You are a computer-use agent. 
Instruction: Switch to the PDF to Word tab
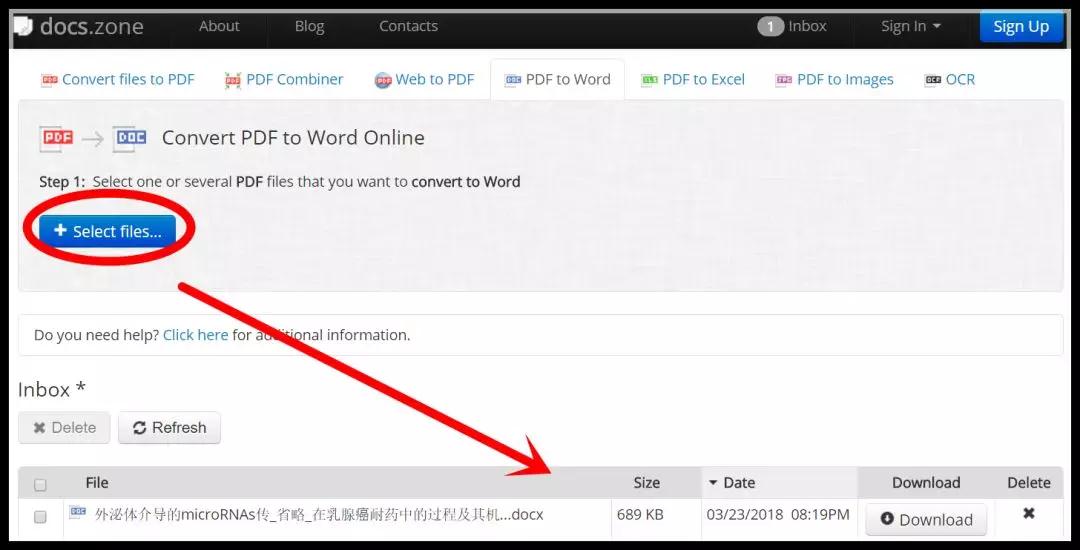click(x=557, y=80)
